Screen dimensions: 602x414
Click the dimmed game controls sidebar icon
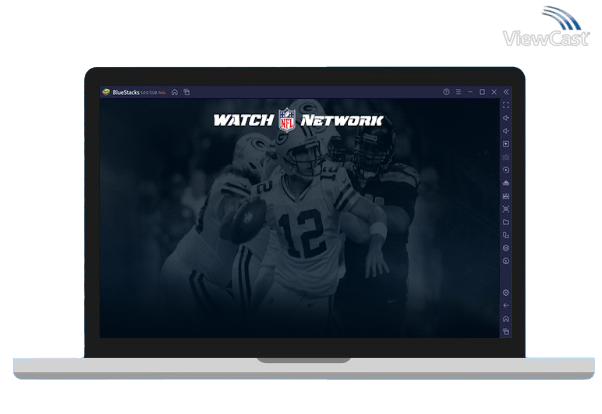(506, 157)
